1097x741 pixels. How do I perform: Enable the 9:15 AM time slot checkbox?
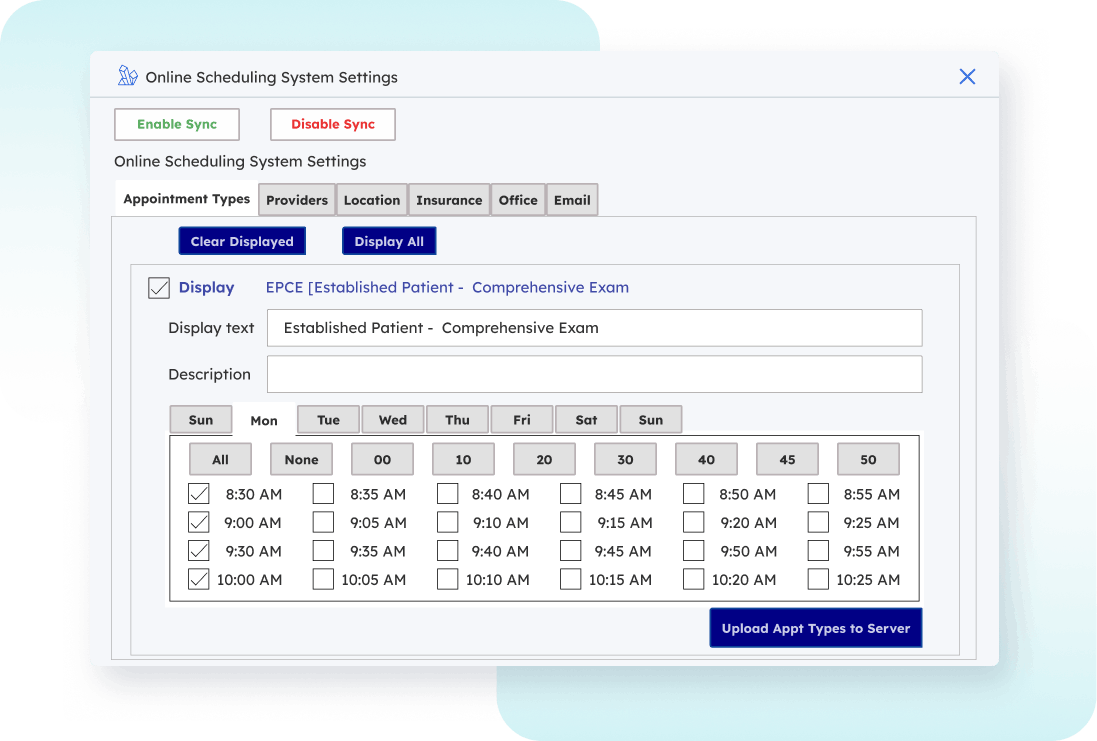tap(571, 522)
